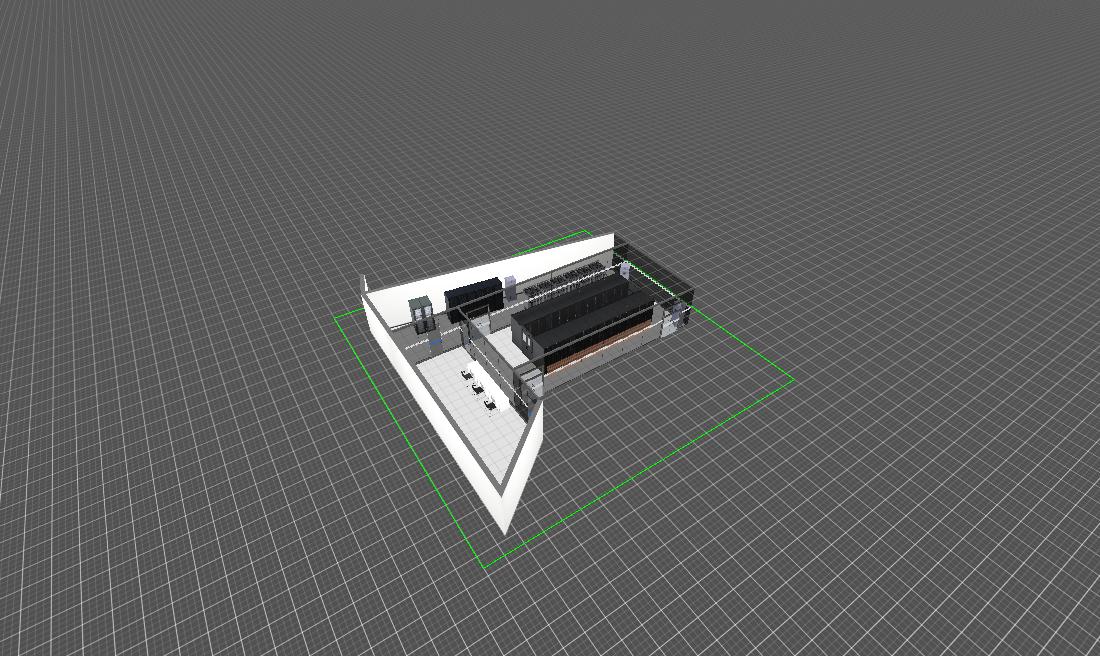Click the right corner of green boundary outline
Viewport: 1100px width, 656px height.
coord(794,379)
